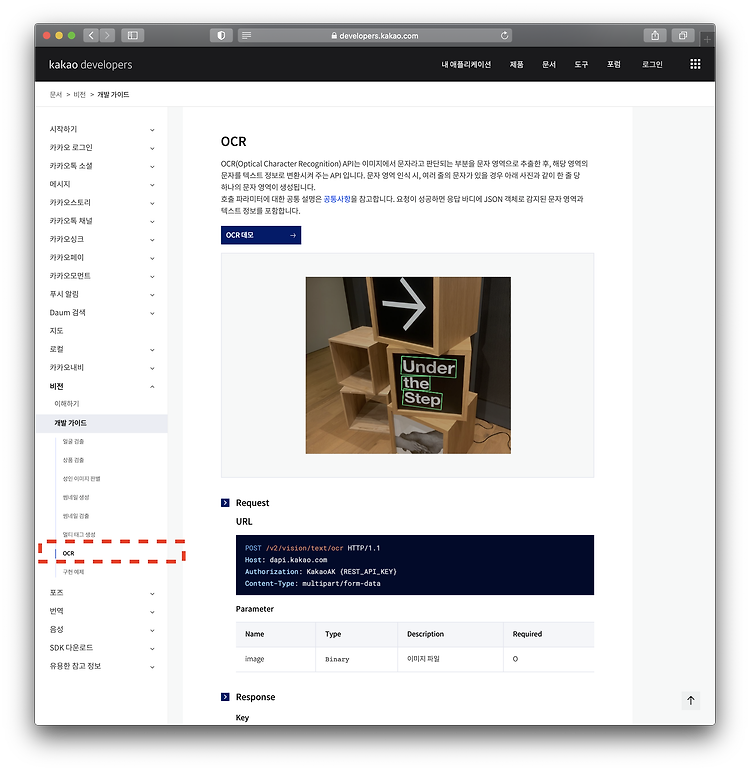
Task: Show the tab overview icon
Action: 683,35
